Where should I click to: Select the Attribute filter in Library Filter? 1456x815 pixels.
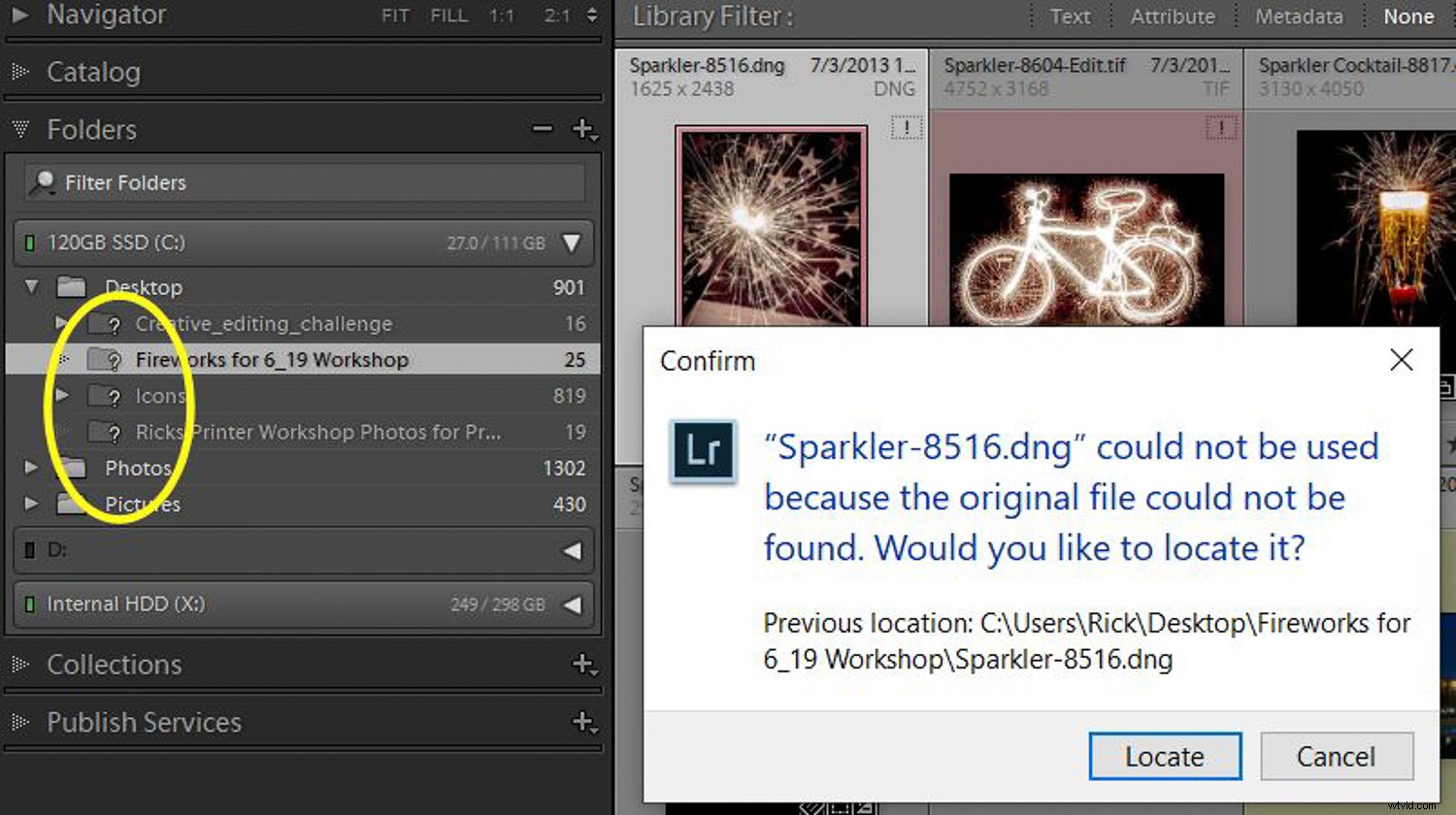[x=1173, y=16]
